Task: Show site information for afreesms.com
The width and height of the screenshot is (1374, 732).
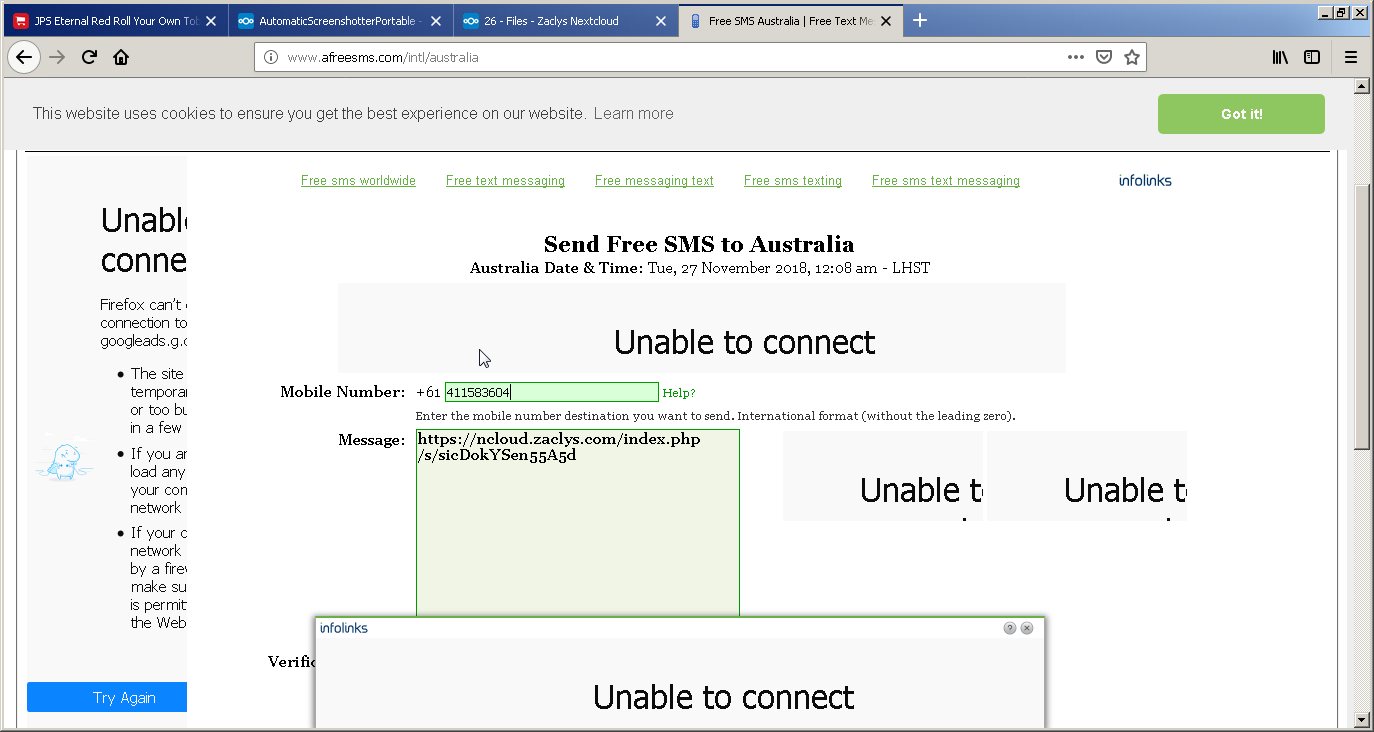Action: click(x=270, y=57)
